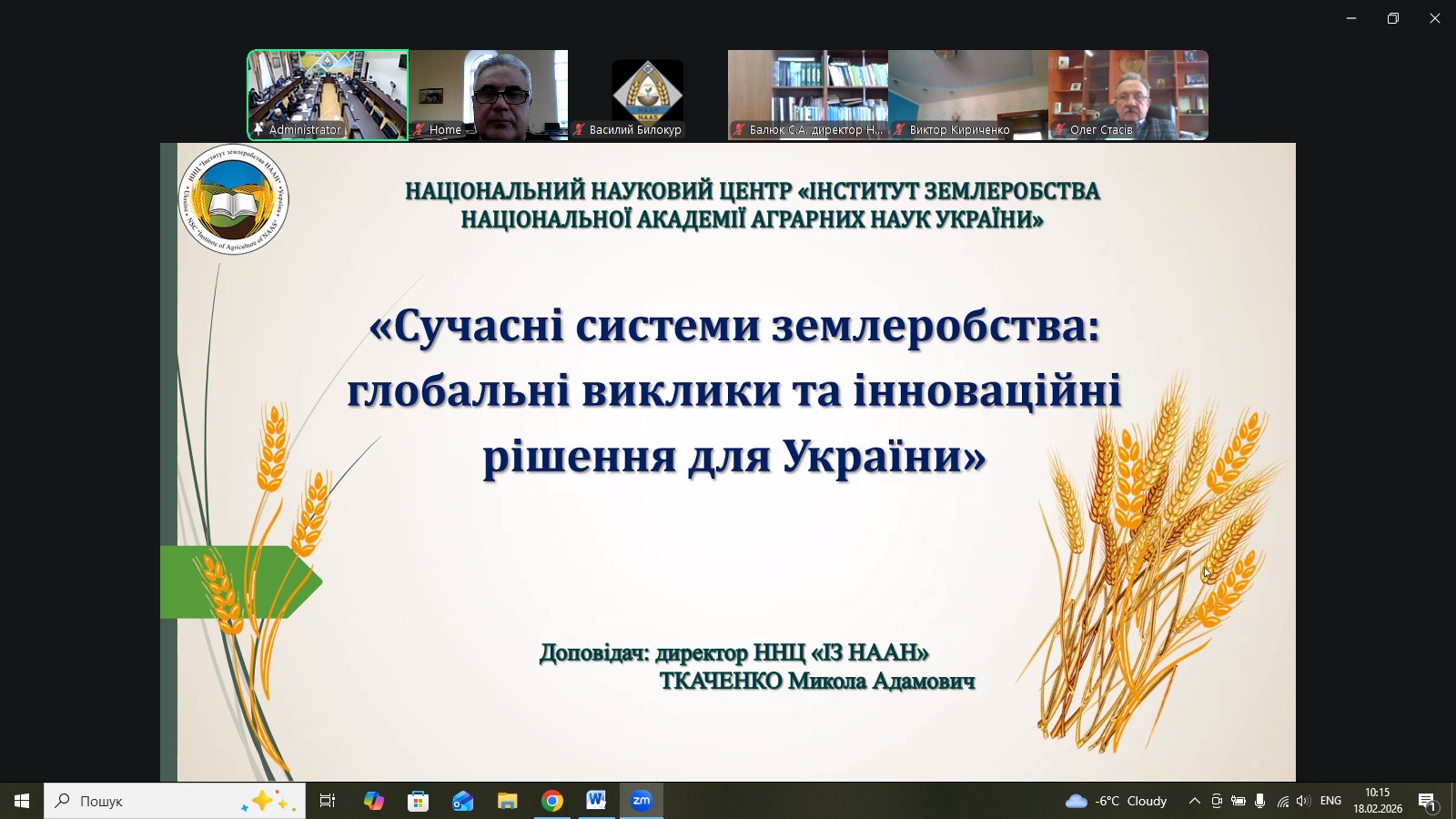
Task: Open the Wi-Fi network tray icon
Action: click(1282, 801)
